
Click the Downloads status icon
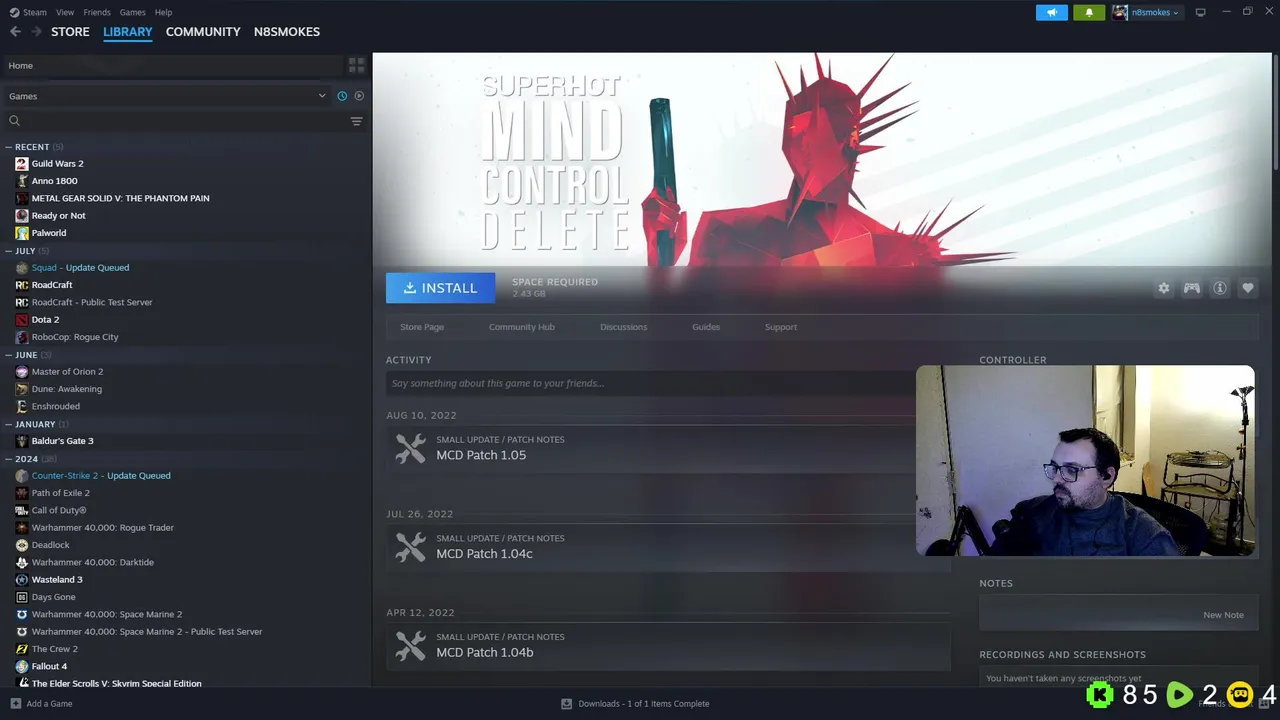pos(566,704)
